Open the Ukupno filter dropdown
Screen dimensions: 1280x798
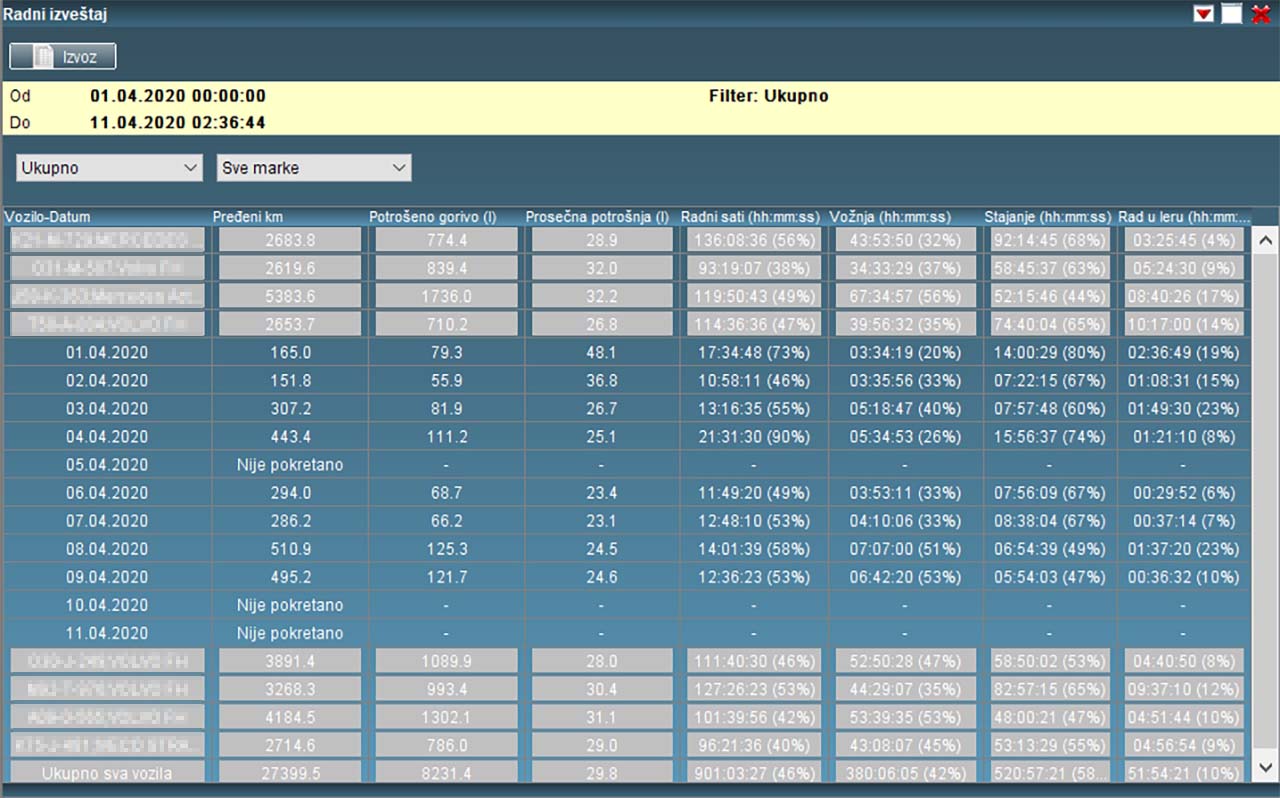pyautogui.click(x=109, y=168)
